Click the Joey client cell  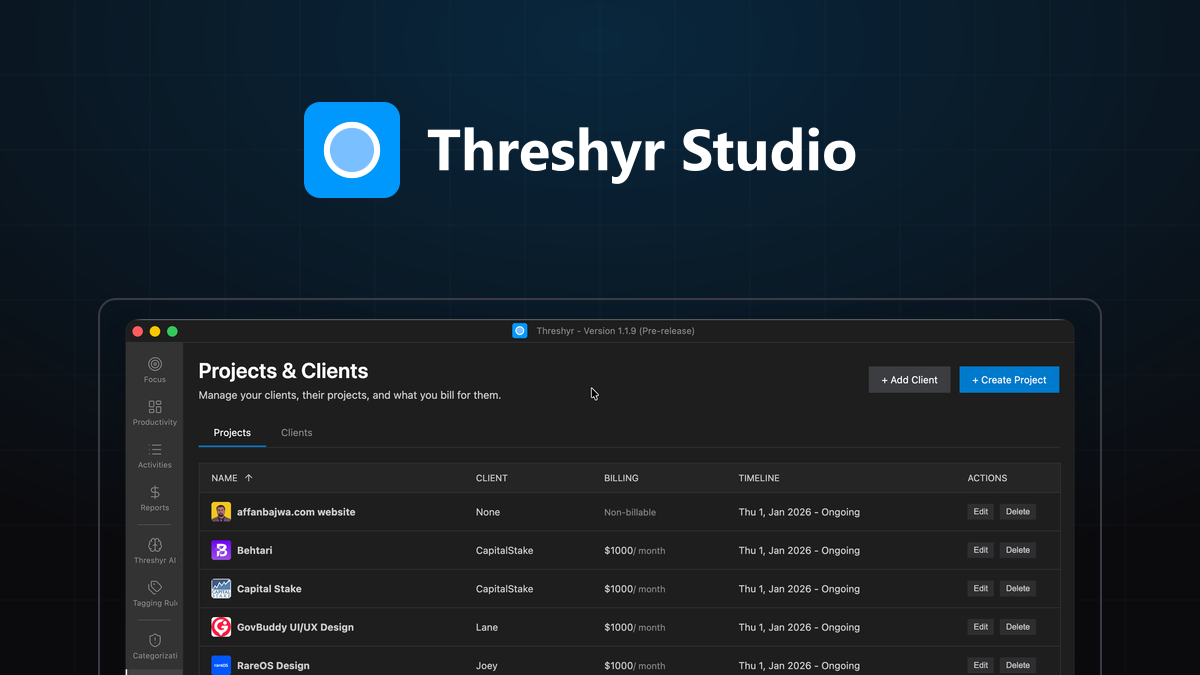(486, 665)
